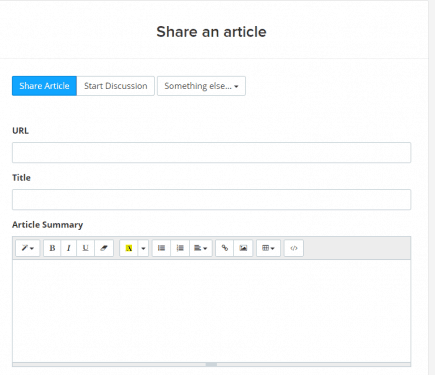Viewport: 435px width, 375px height.
Task: Insert an unordered bullet list
Action: [161, 248]
